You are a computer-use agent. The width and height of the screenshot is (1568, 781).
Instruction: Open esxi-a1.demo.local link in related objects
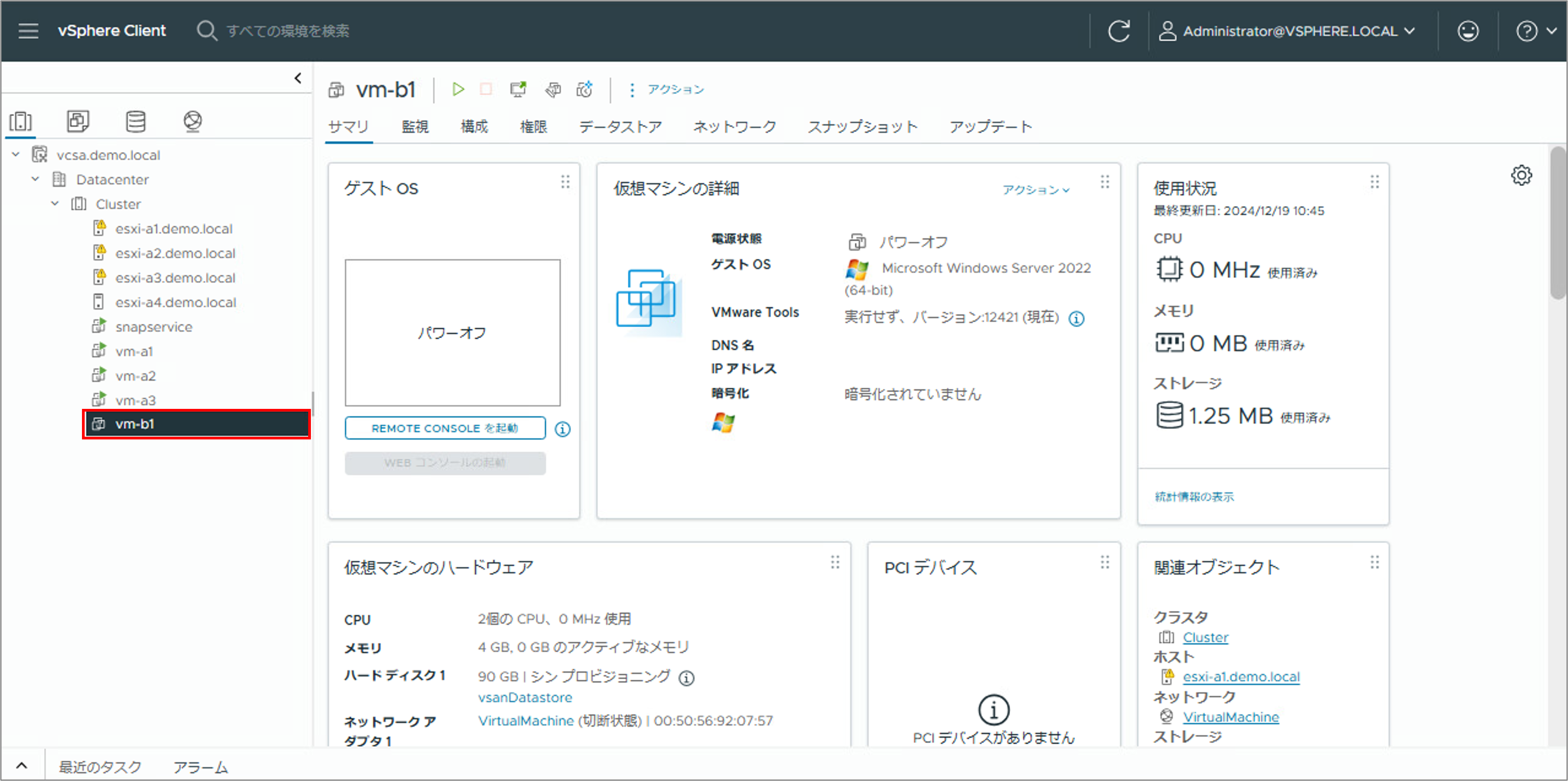[1241, 676]
